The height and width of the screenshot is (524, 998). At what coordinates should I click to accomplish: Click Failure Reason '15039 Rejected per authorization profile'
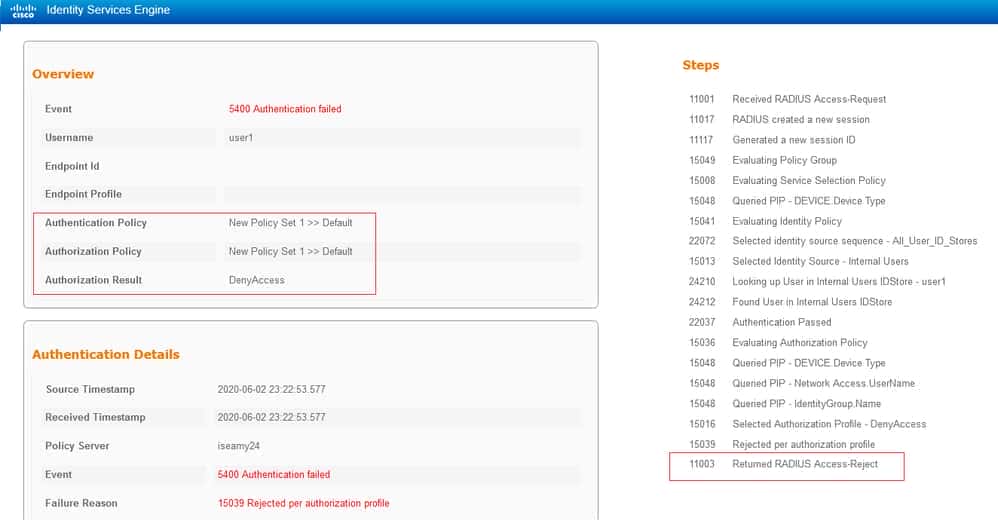tap(304, 503)
